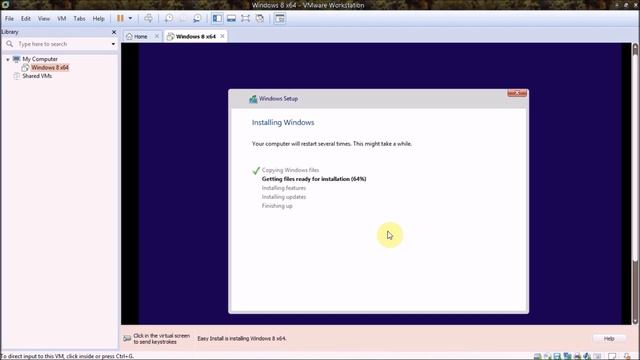Switch to the Windows 8 x64 tab
Image resolution: width=640 pixels, height=360 pixels.
point(196,36)
